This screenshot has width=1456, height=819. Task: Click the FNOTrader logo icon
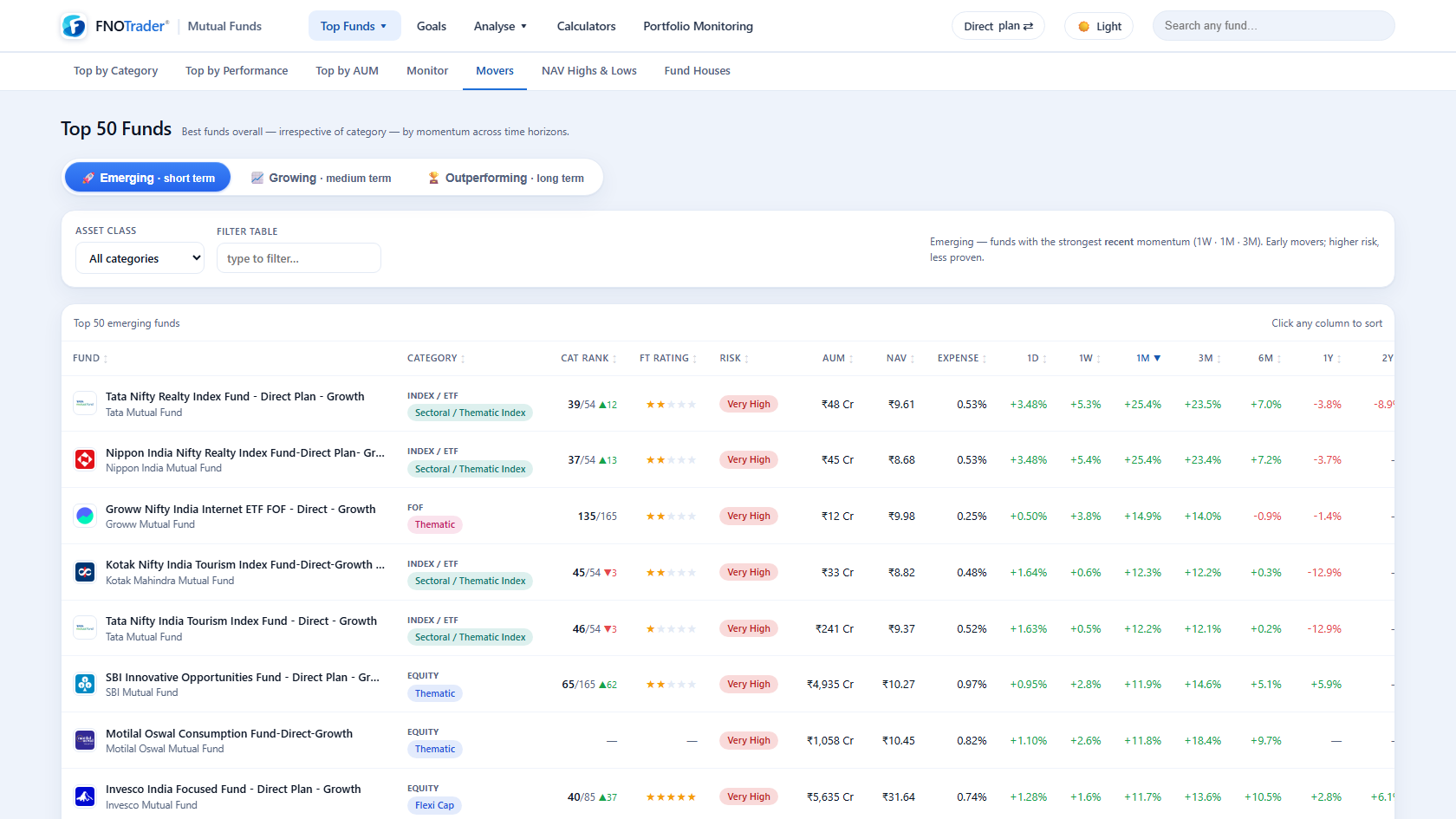[74, 26]
